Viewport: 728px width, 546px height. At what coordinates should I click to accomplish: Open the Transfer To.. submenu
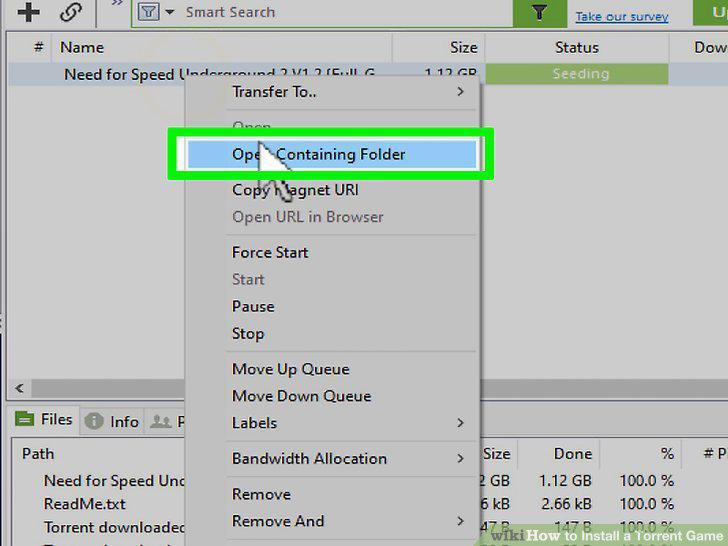332,92
